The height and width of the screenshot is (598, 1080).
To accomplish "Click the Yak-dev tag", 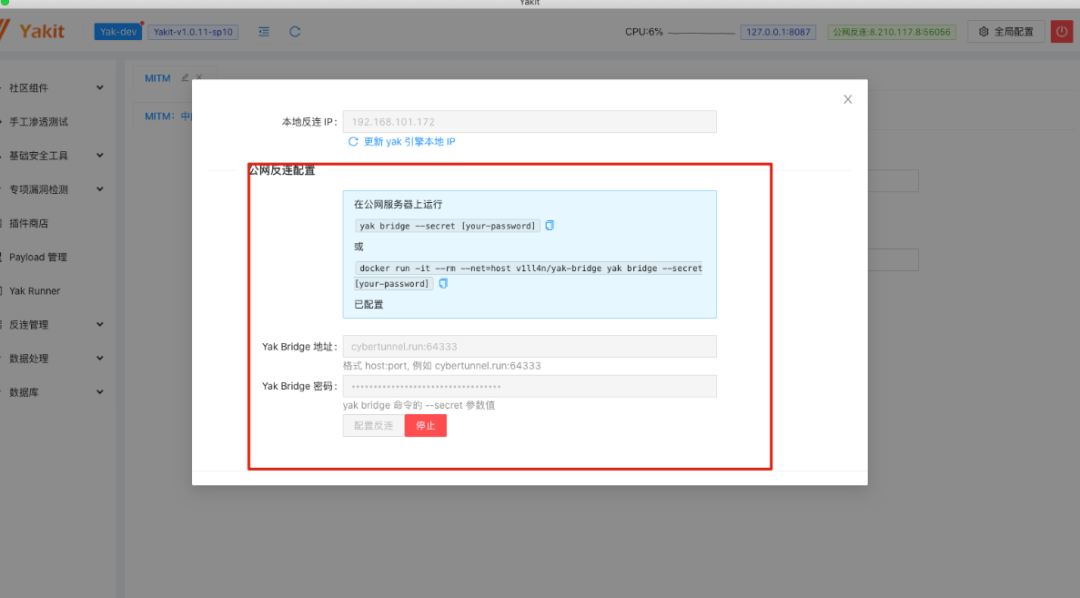I will (x=118, y=32).
